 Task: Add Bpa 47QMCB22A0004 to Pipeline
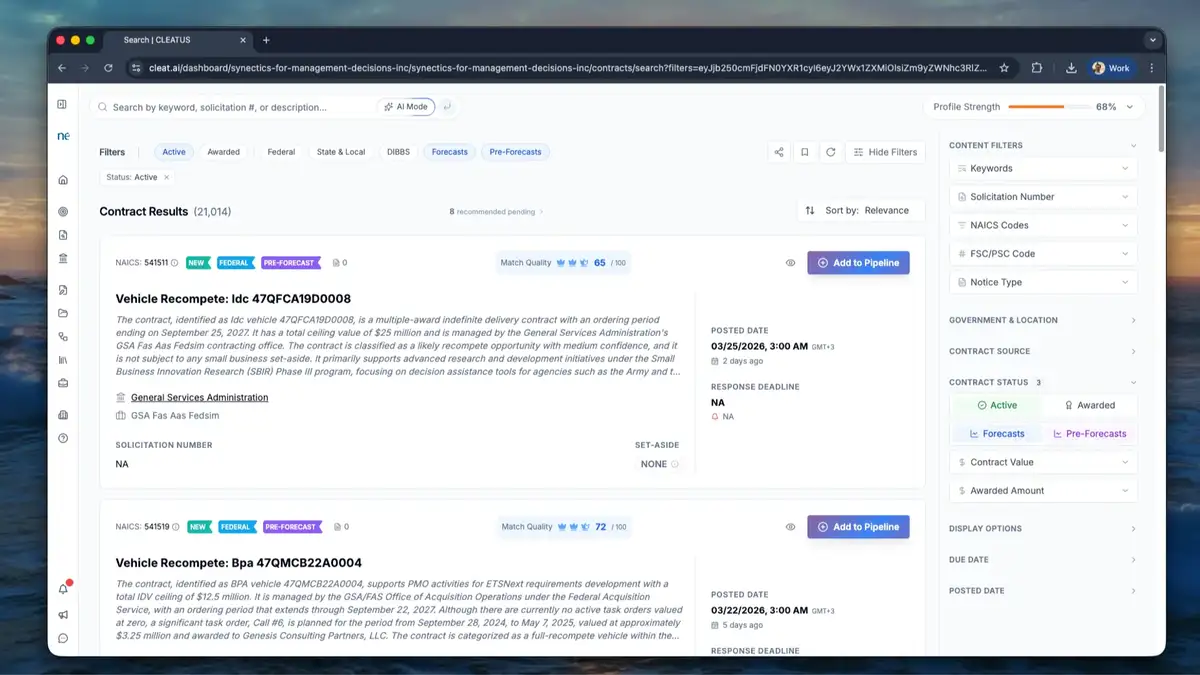click(858, 527)
